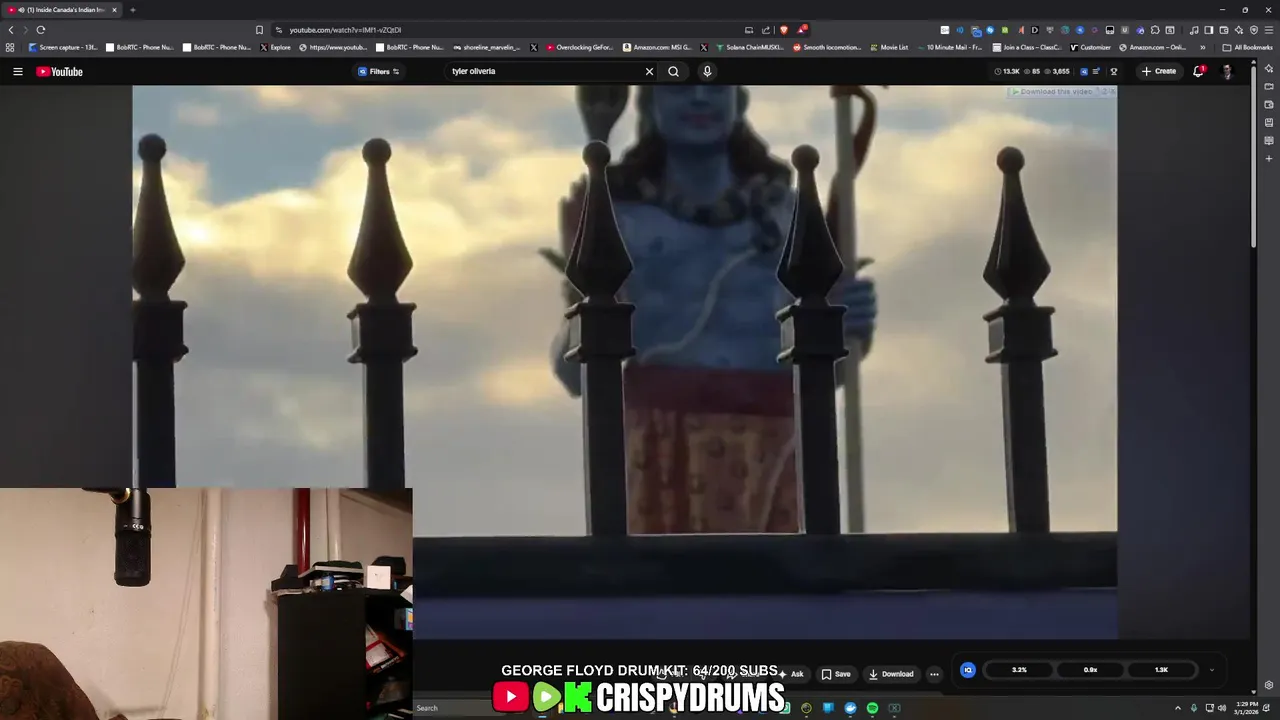Open sidebar settings gear at bottom right

1268,685
